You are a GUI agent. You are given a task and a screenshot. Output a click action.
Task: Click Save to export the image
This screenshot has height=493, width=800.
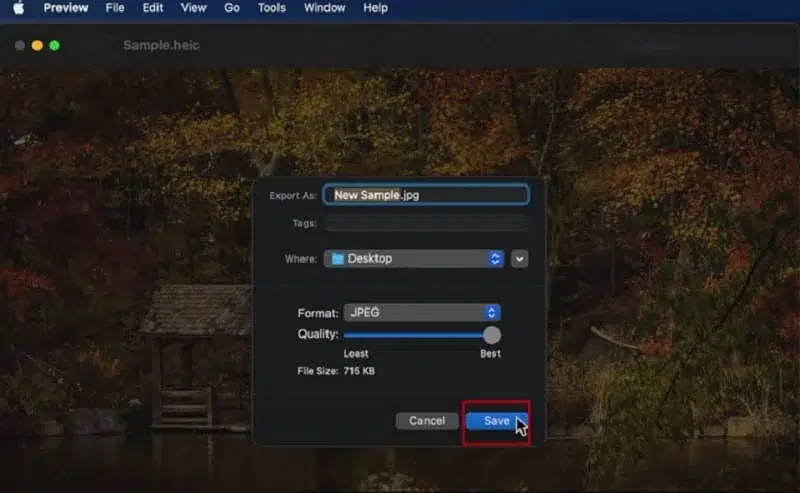pos(496,421)
